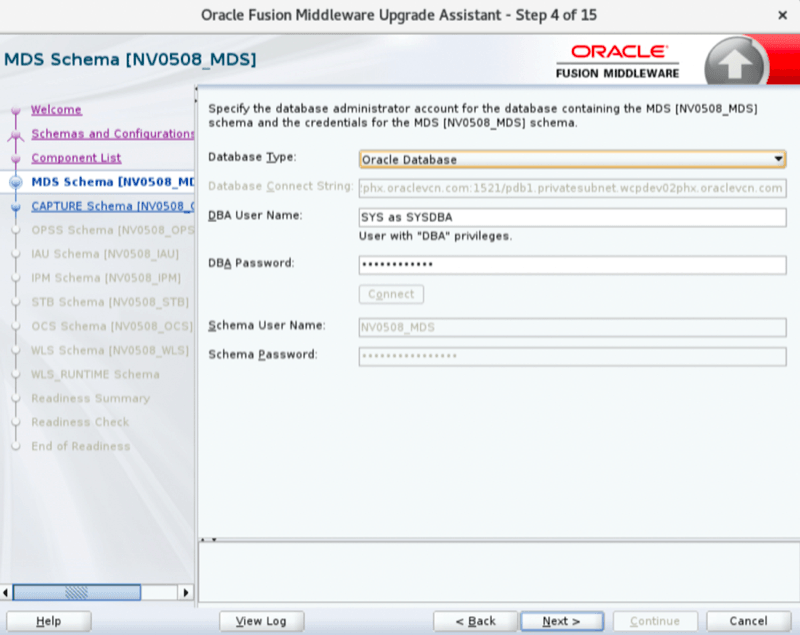The image size is (800, 635).
Task: Select the MDS Schema step
Action: coord(112,182)
